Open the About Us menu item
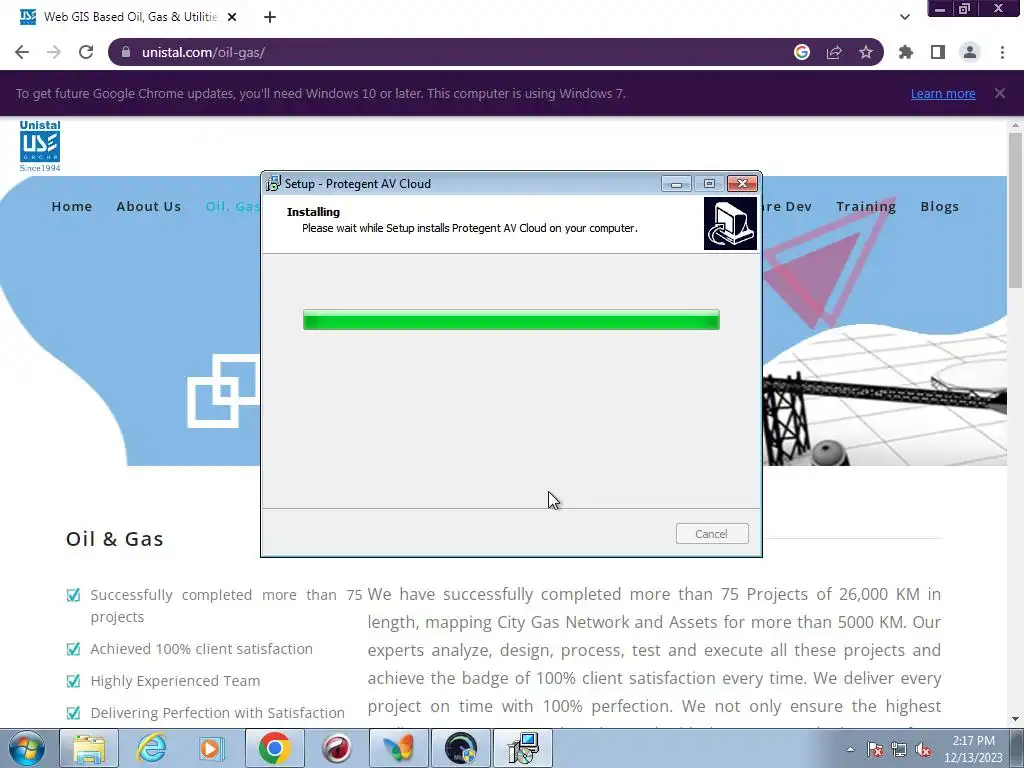 pos(149,206)
